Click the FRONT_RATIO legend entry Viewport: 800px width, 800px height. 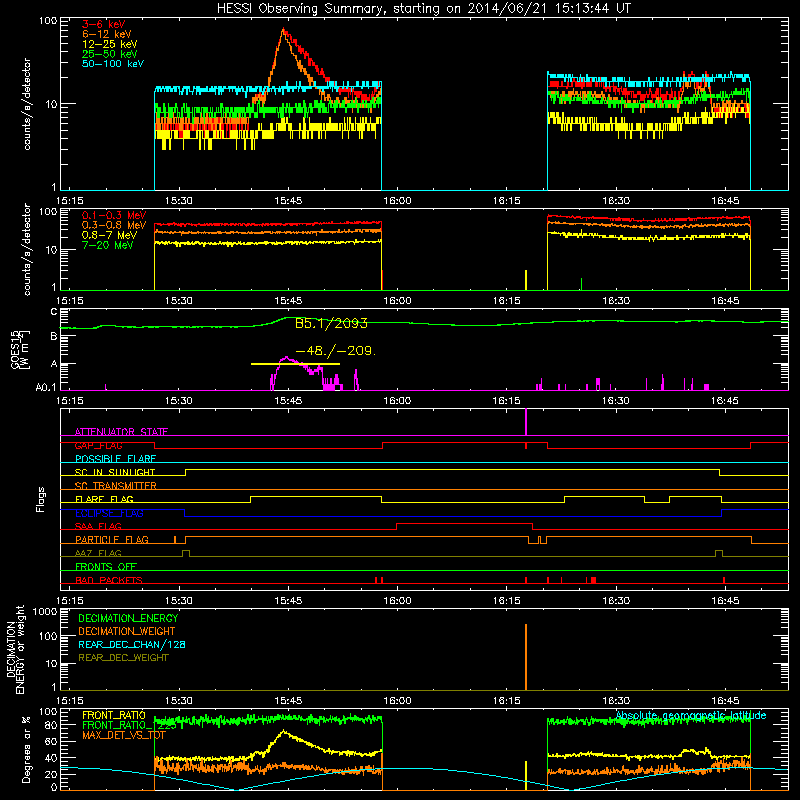(114, 715)
